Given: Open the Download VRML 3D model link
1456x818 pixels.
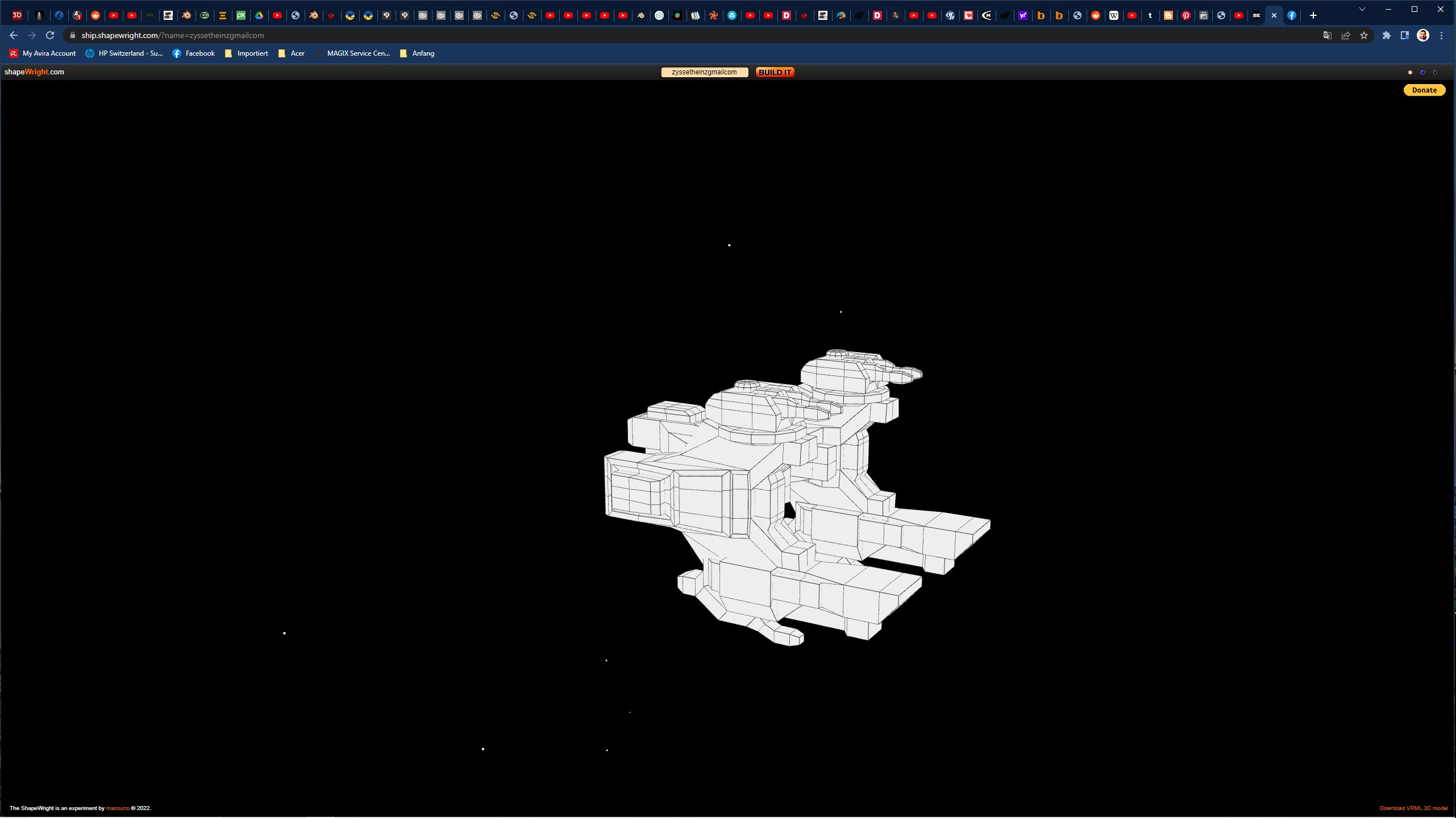Looking at the screenshot, I should [1413, 808].
